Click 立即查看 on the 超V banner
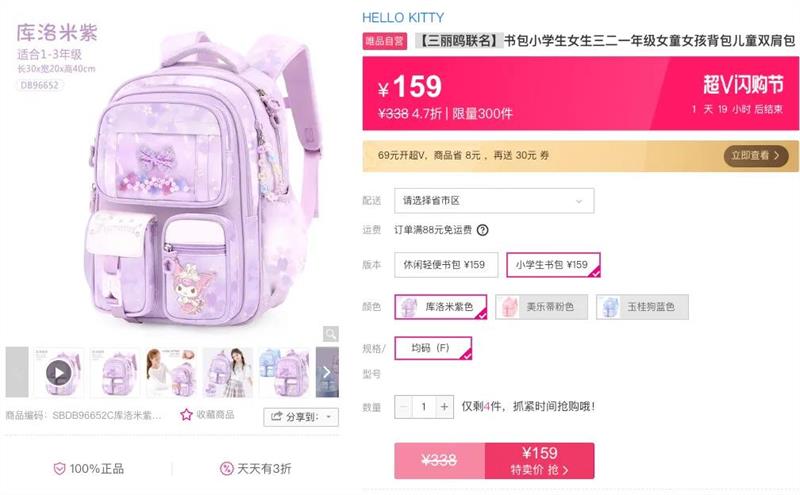 (x=756, y=156)
